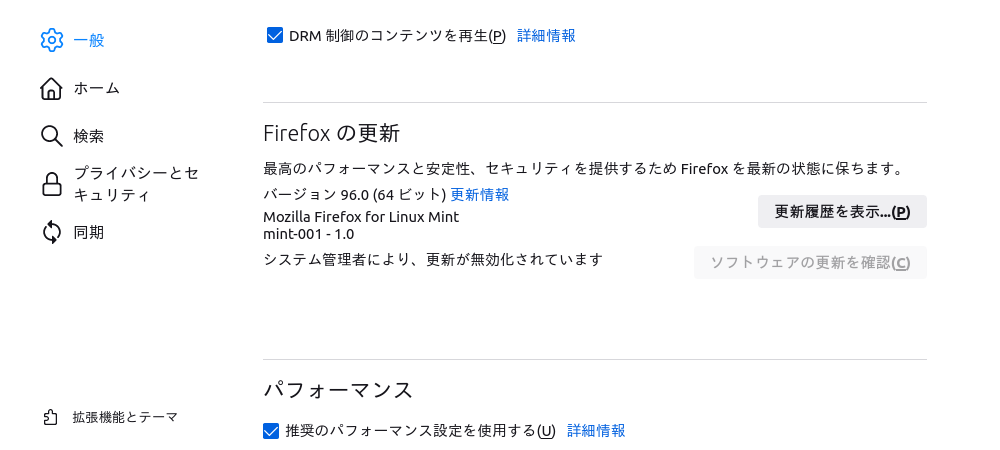Click the ソフトウェアの更新を確認 button
Viewport: 1000px width, 450px height.
810,263
